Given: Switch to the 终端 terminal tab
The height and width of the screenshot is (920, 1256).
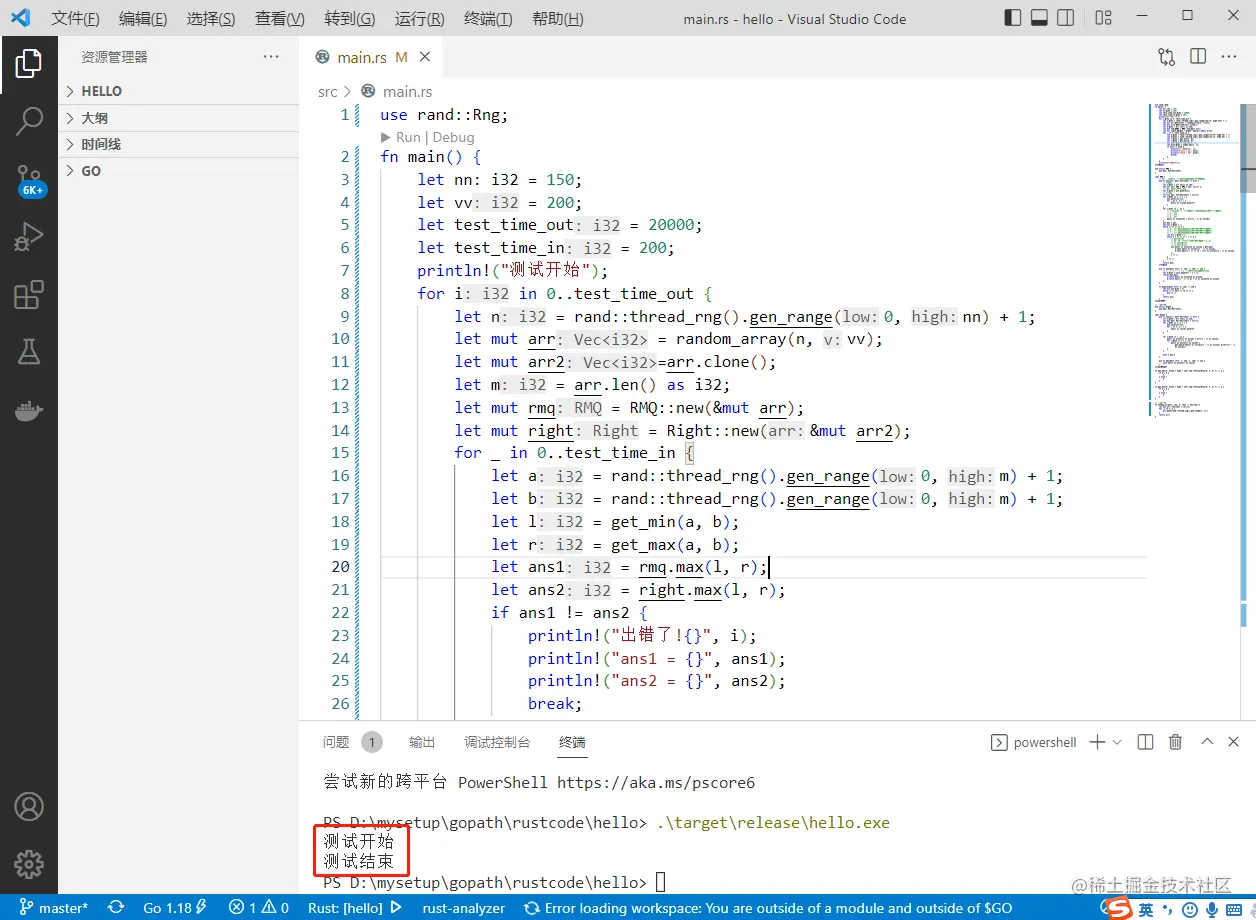Looking at the screenshot, I should pyautogui.click(x=572, y=742).
